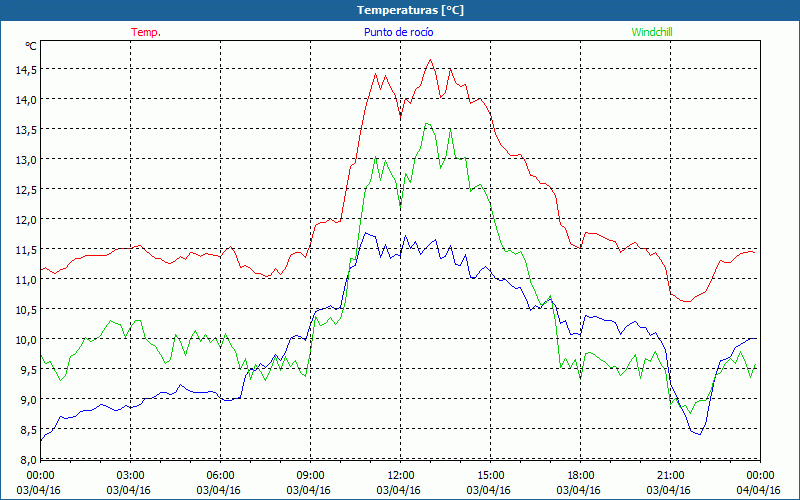Click the "11,5" y-axis value
This screenshot has width=800, height=500.
[x=26, y=250]
